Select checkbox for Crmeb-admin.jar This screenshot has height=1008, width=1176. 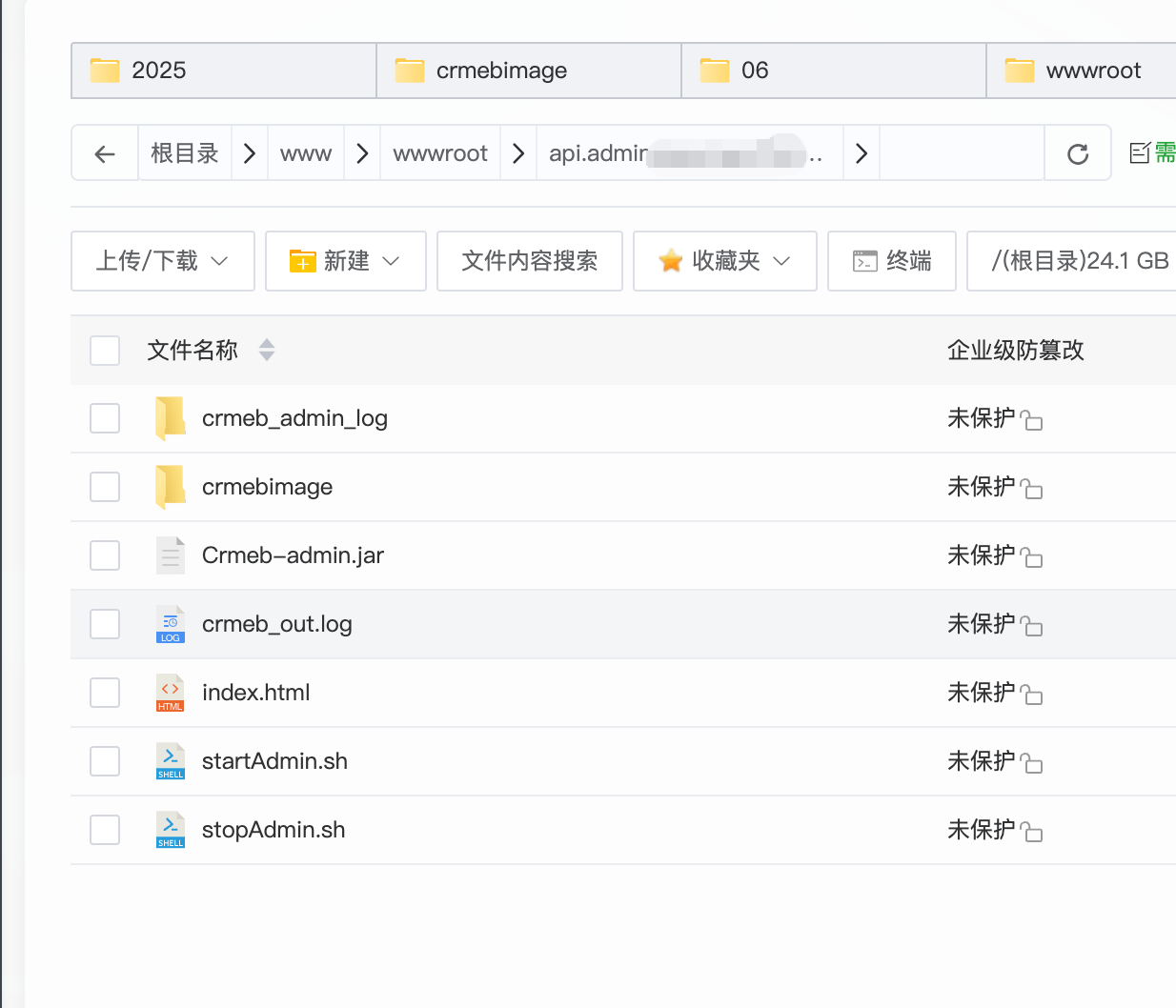point(105,555)
